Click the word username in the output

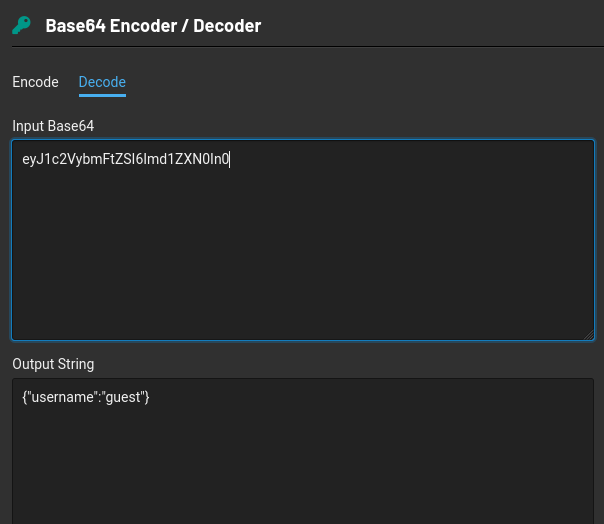coord(62,397)
